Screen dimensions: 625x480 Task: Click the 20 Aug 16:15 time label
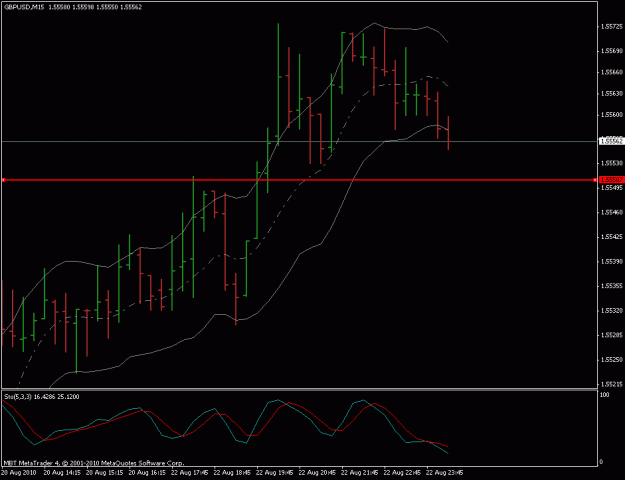tap(147, 473)
